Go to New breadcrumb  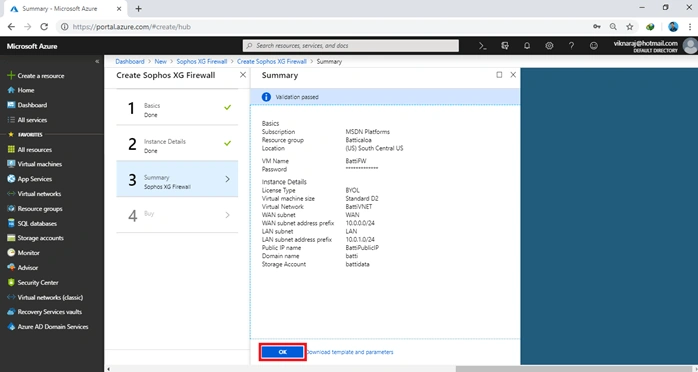160,61
